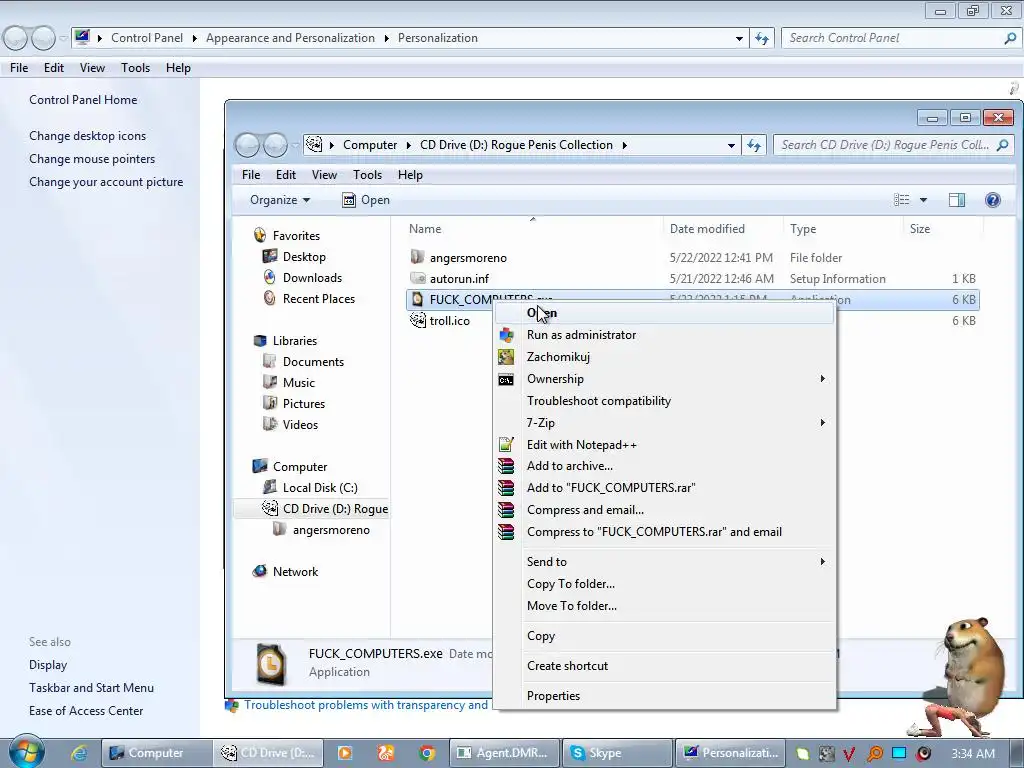Open Explorer's File menu
The height and width of the screenshot is (768, 1024).
point(251,175)
